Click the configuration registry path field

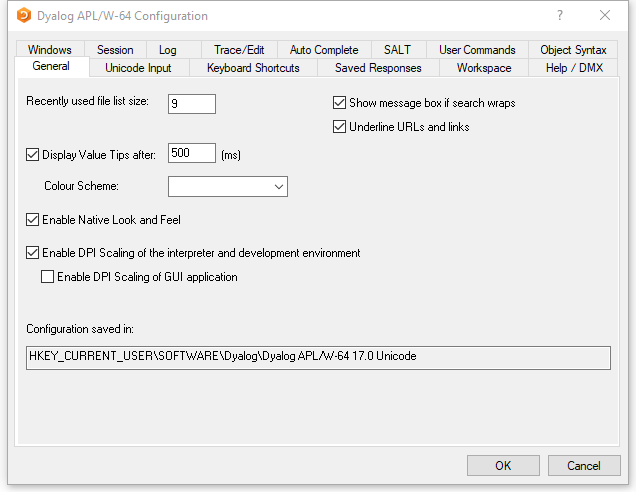click(x=318, y=358)
